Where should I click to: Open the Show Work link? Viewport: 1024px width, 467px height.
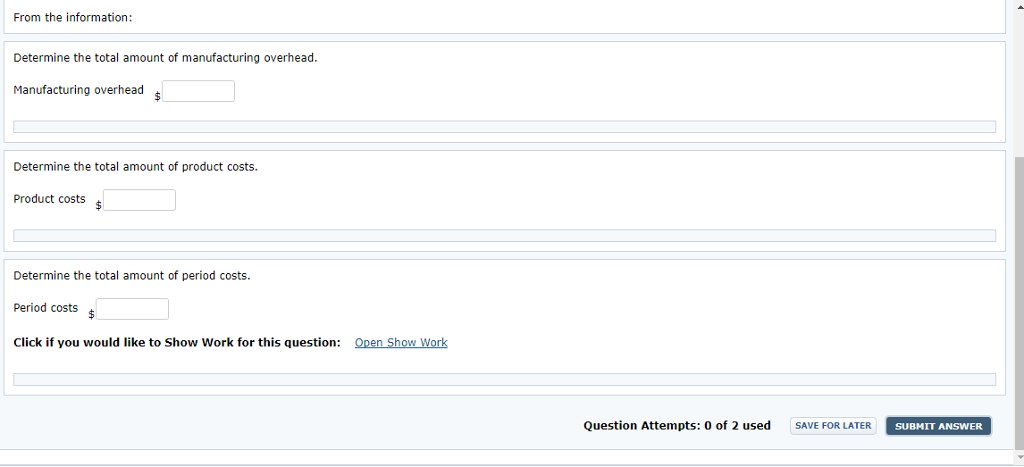pos(401,343)
